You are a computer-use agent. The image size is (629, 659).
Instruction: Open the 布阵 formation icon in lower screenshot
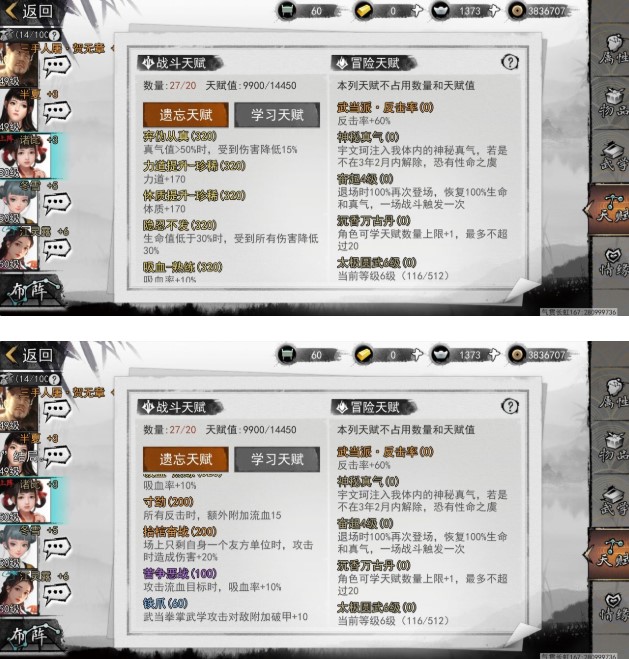pos(33,635)
